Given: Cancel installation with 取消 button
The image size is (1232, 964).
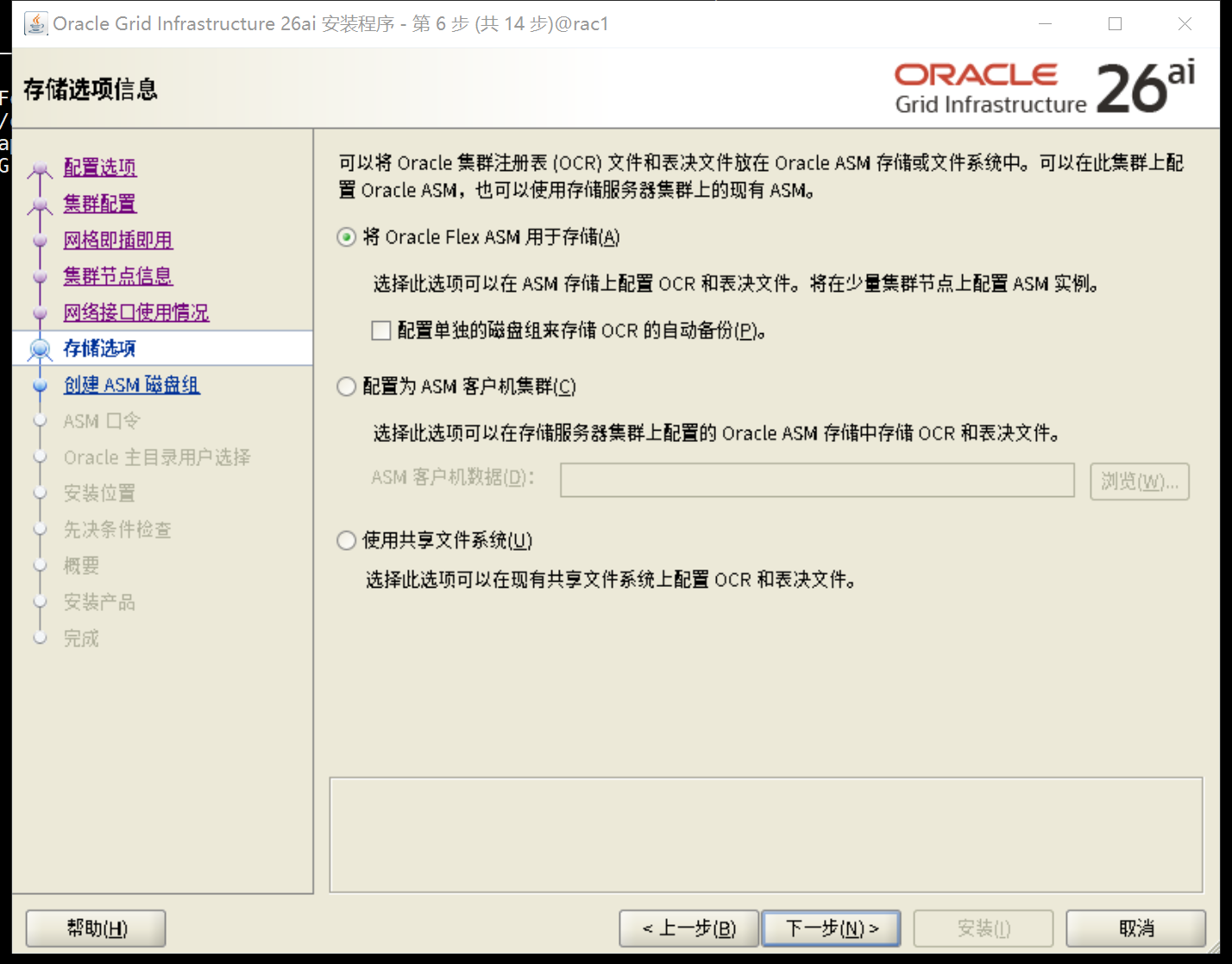Looking at the screenshot, I should 1136,929.
